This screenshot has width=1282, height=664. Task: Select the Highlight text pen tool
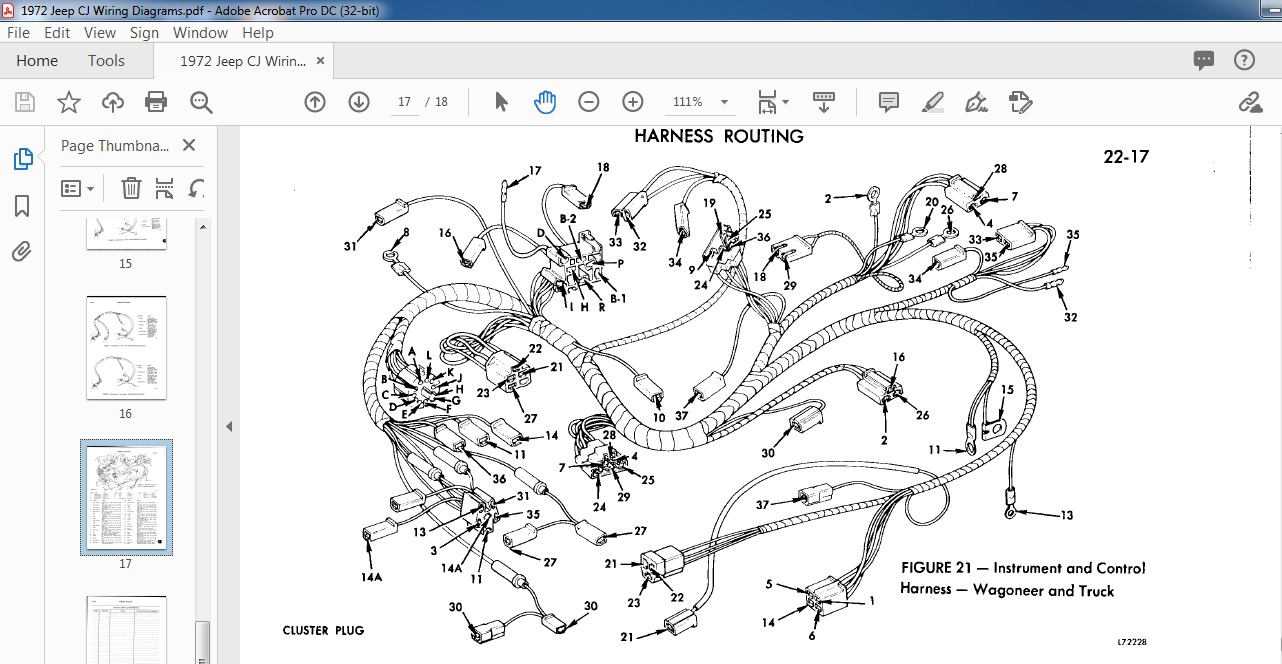[932, 102]
